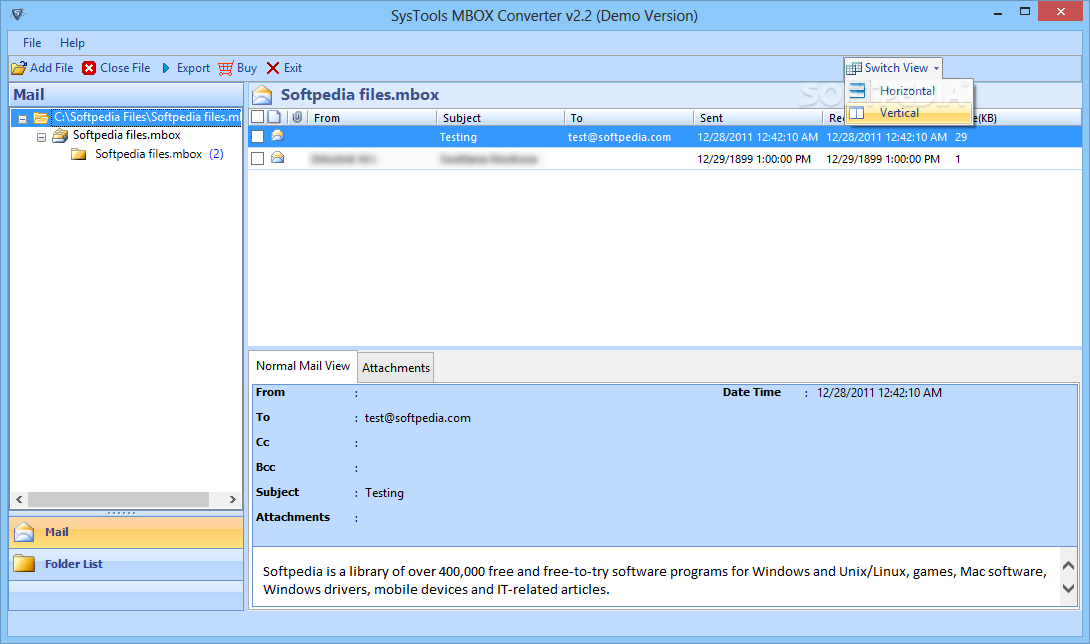Viewport: 1090px width, 644px height.
Task: Click the folder icon of C:\Softpedia Files root
Action: [41, 118]
